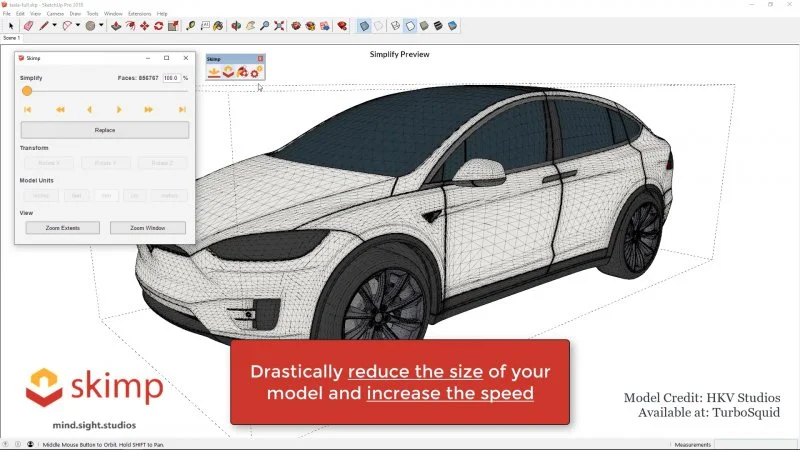
Task: Select the Push/Pull tool
Action: (x=116, y=26)
